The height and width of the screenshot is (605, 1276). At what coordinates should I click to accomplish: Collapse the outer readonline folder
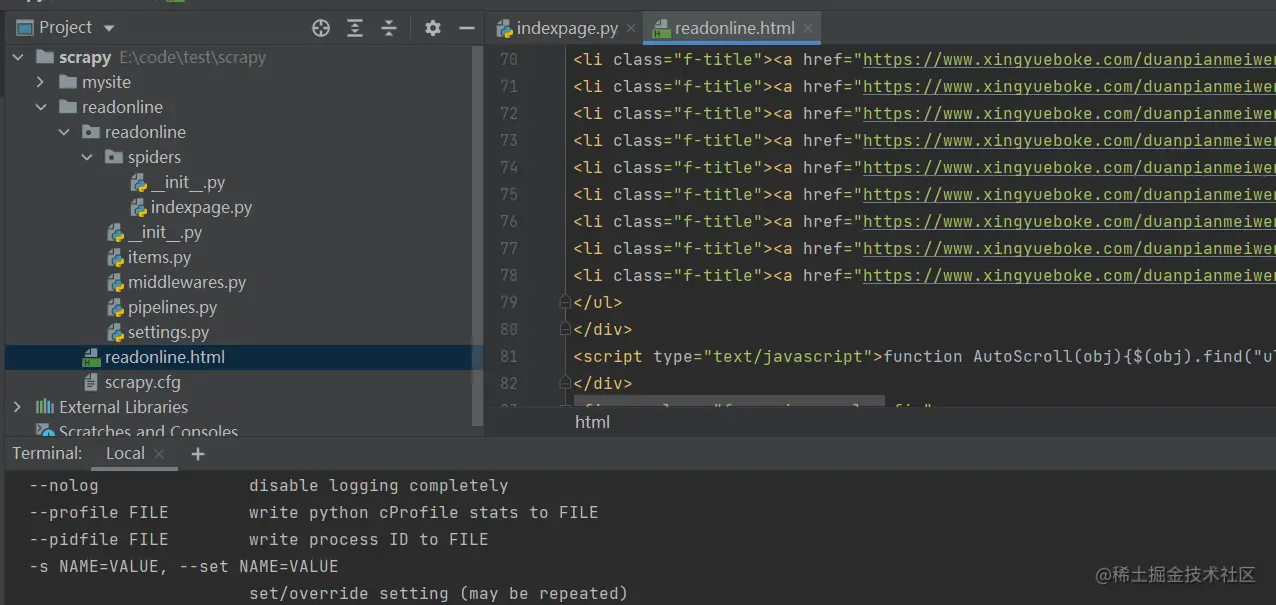(x=40, y=107)
